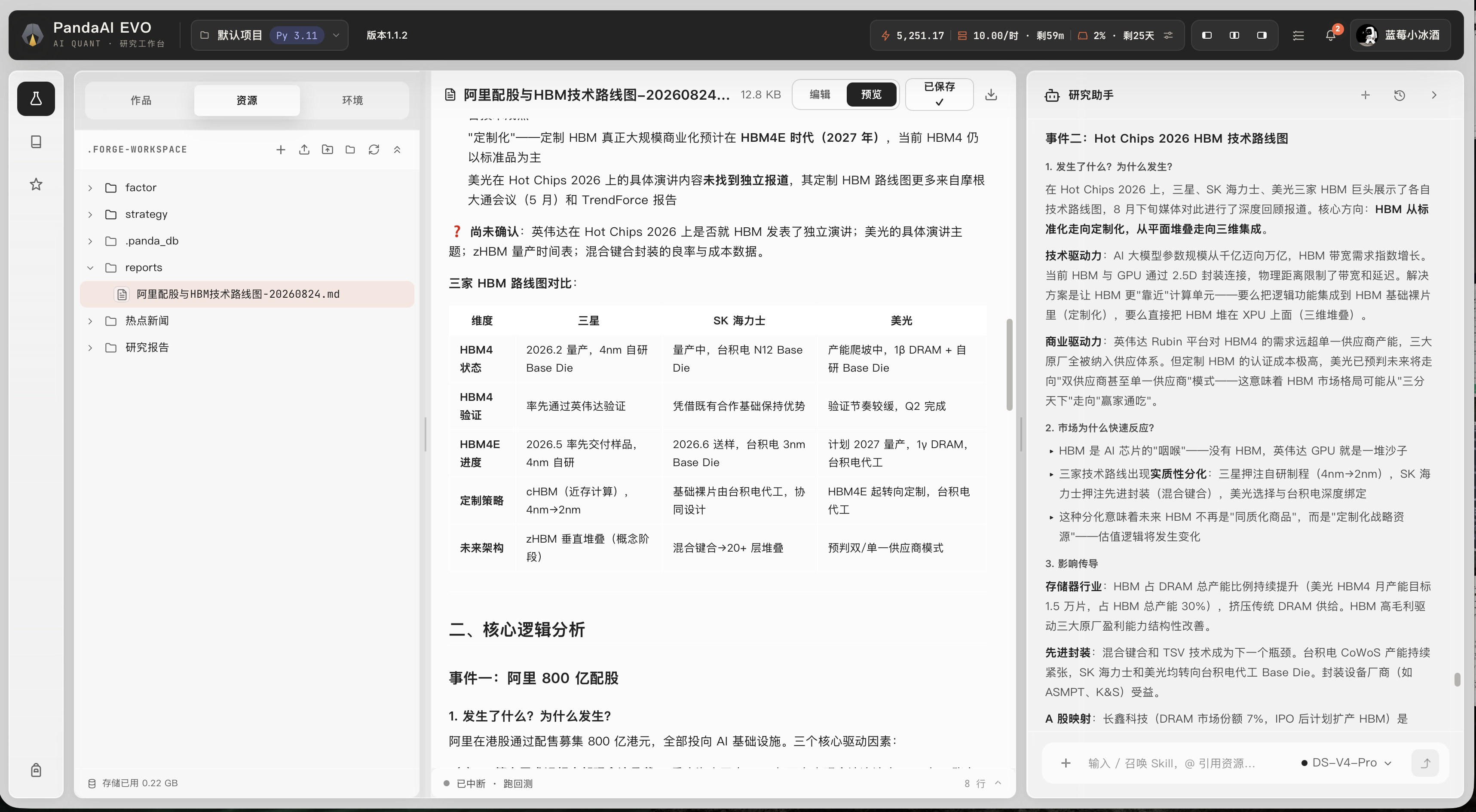The width and height of the screenshot is (1476, 812).
Task: Focus the chat input field 输入 / 召唤 Skill
Action: click(1172, 763)
